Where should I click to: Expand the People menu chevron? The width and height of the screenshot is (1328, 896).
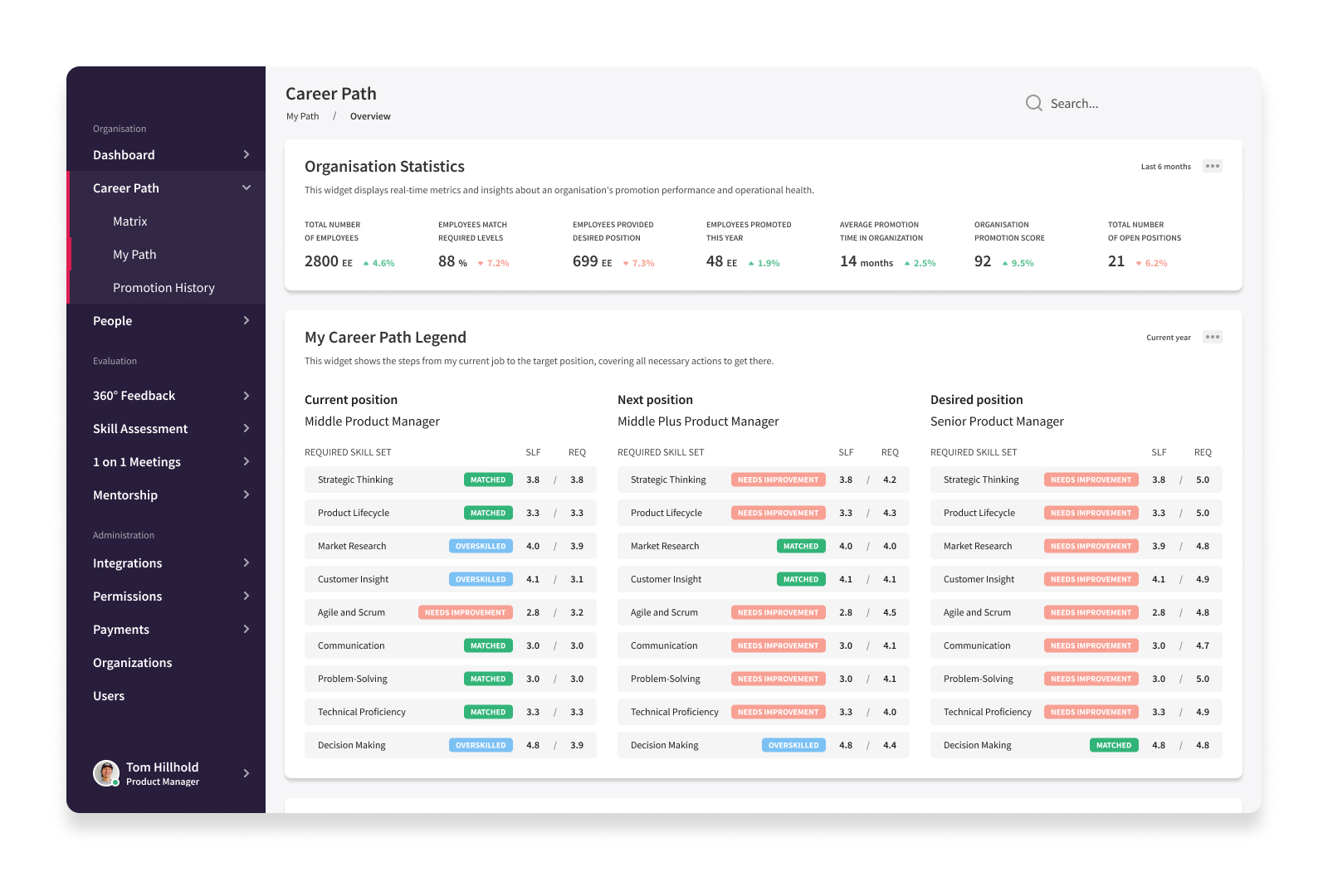pos(247,320)
